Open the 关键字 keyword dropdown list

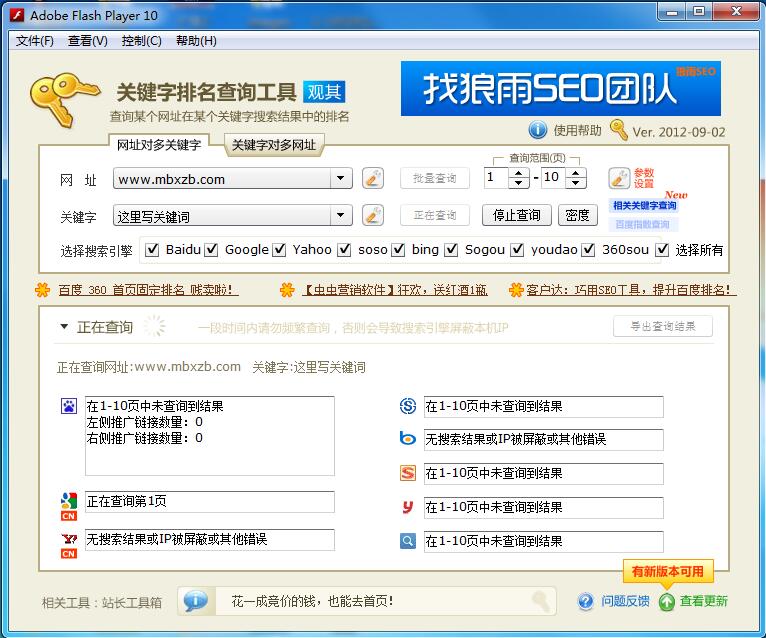click(341, 216)
